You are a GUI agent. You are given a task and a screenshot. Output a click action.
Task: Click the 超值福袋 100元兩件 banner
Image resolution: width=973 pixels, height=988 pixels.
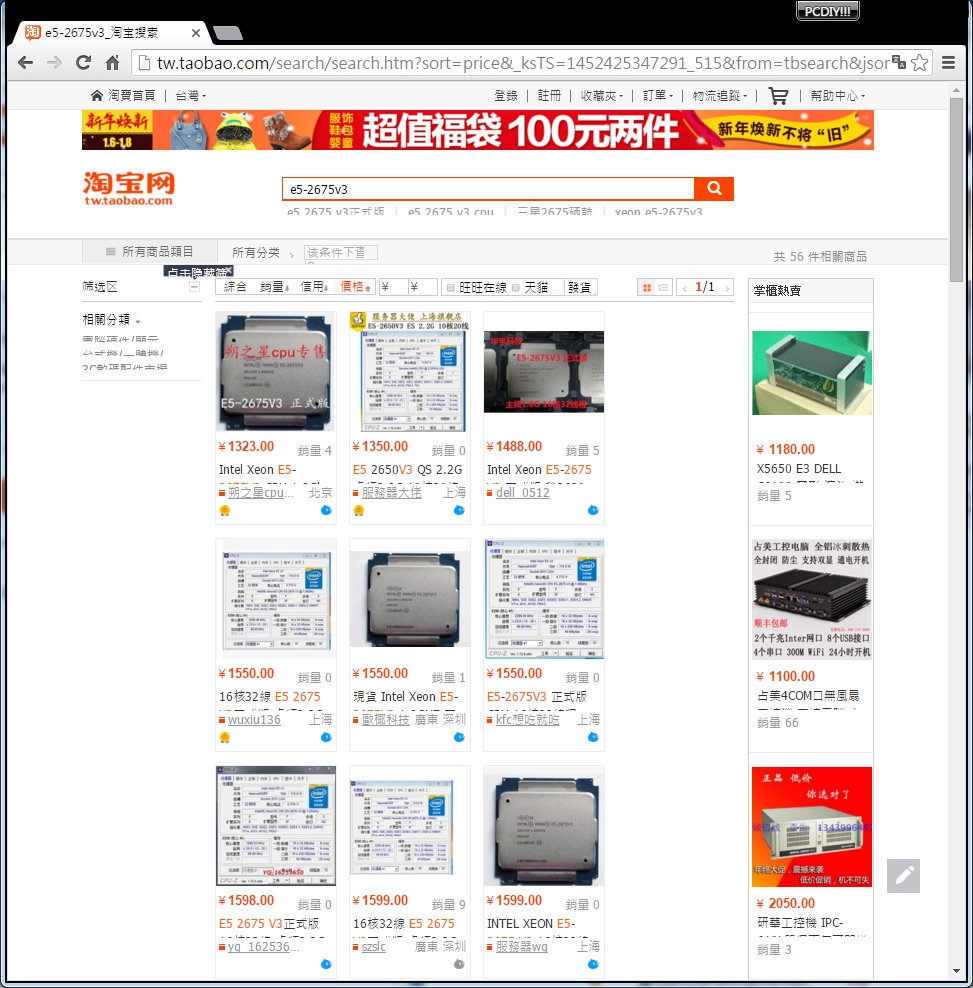click(x=478, y=130)
